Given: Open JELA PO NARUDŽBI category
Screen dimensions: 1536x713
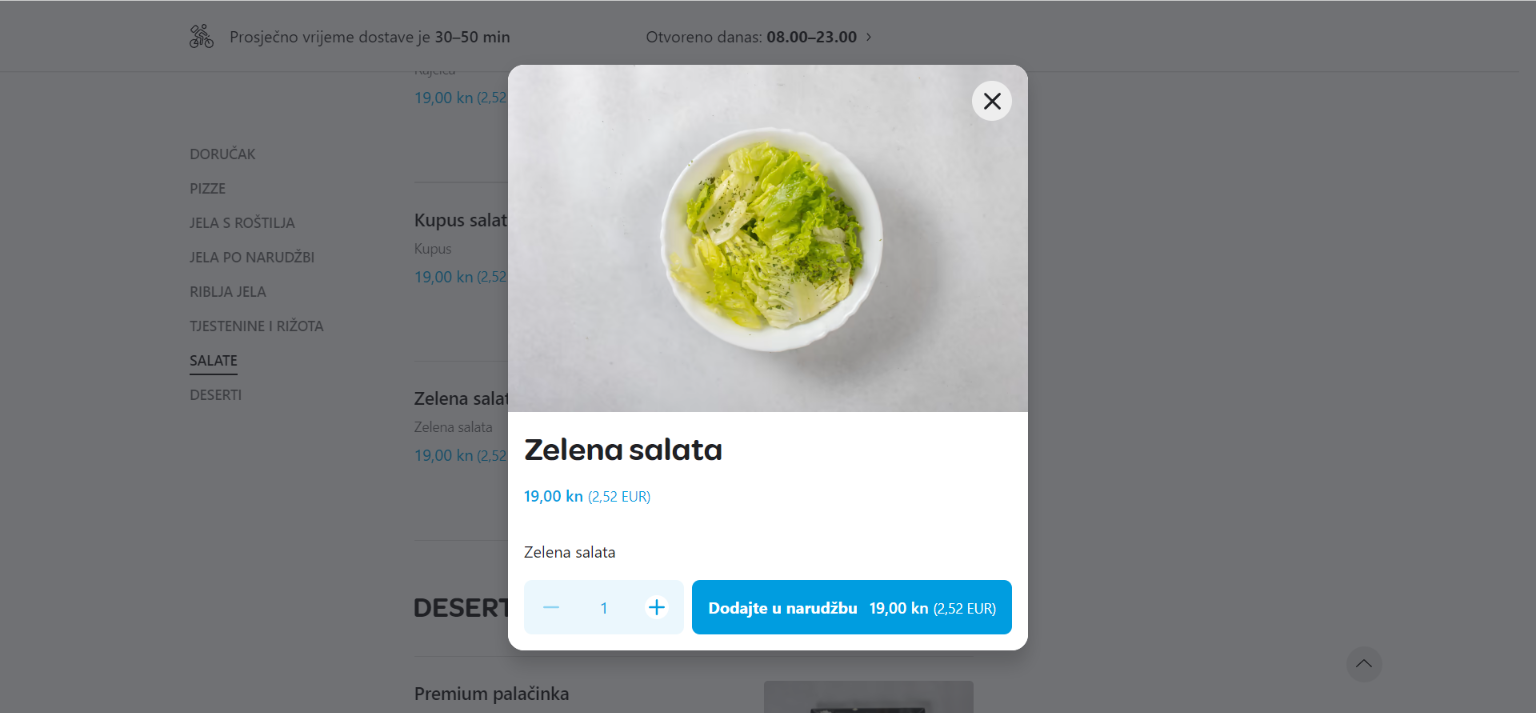Looking at the screenshot, I should [x=252, y=257].
